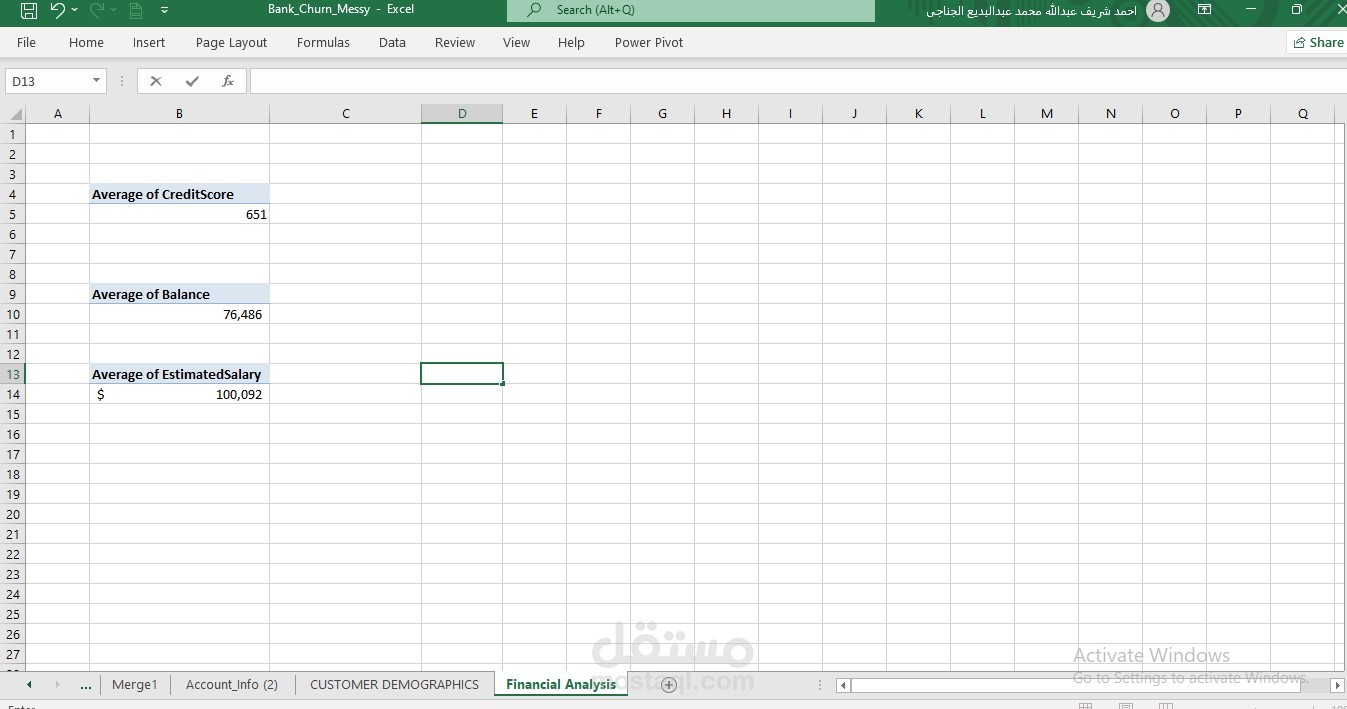Click the Name Box showing D13
This screenshot has height=709, width=1347.
(x=47, y=81)
